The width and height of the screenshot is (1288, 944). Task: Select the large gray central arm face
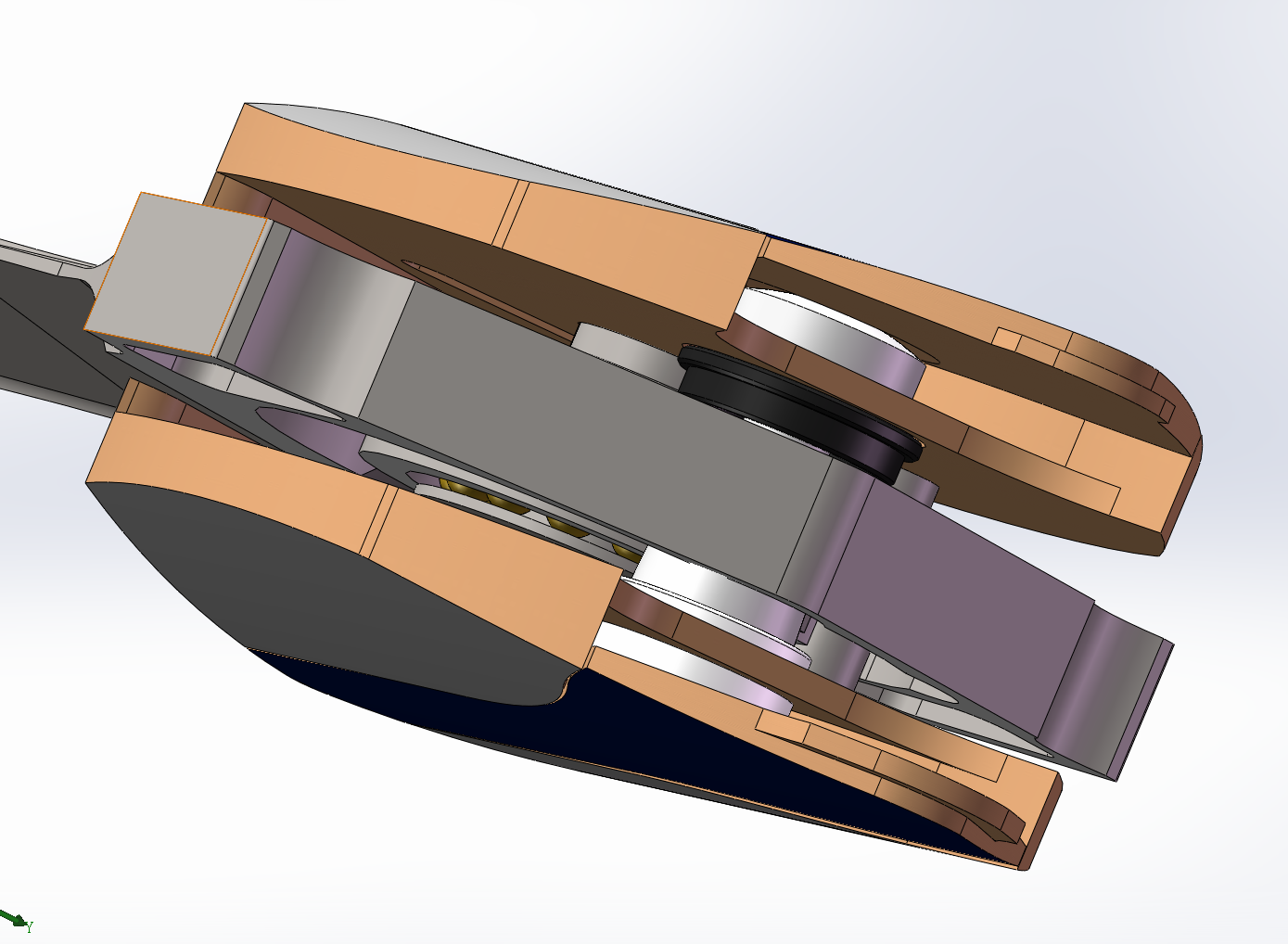pyautogui.click(x=593, y=436)
